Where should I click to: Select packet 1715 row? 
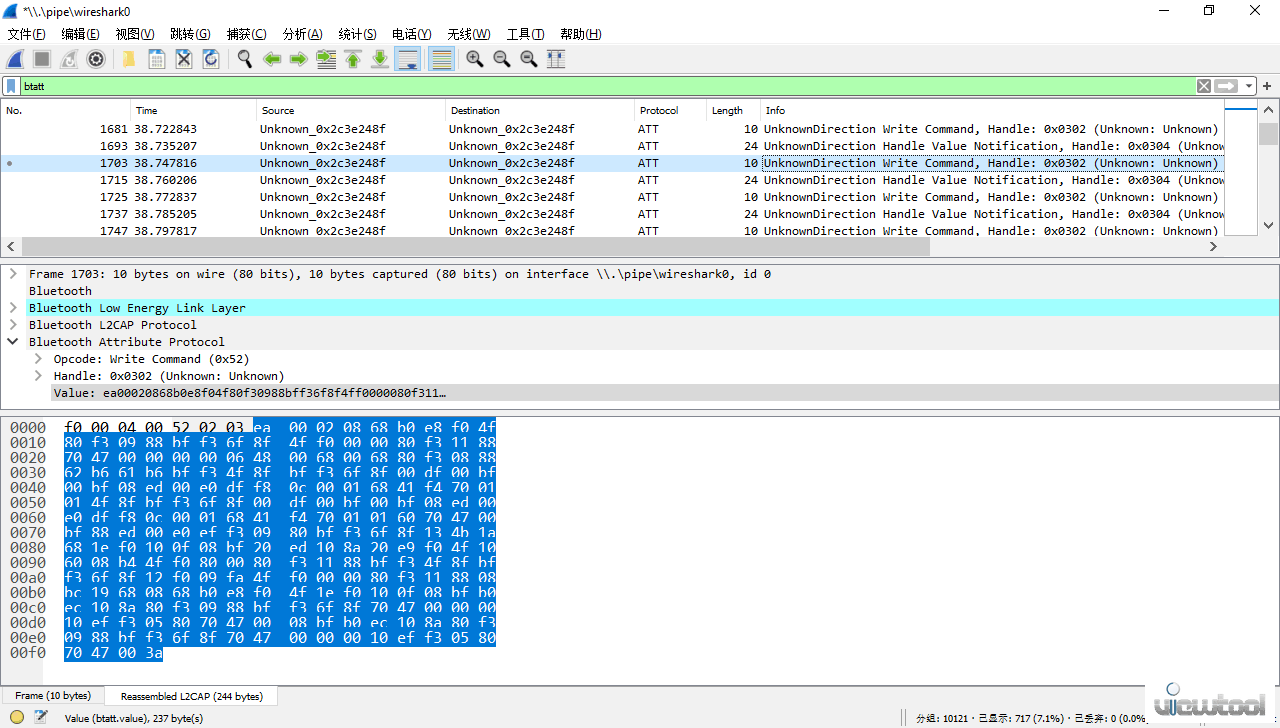pos(613,180)
